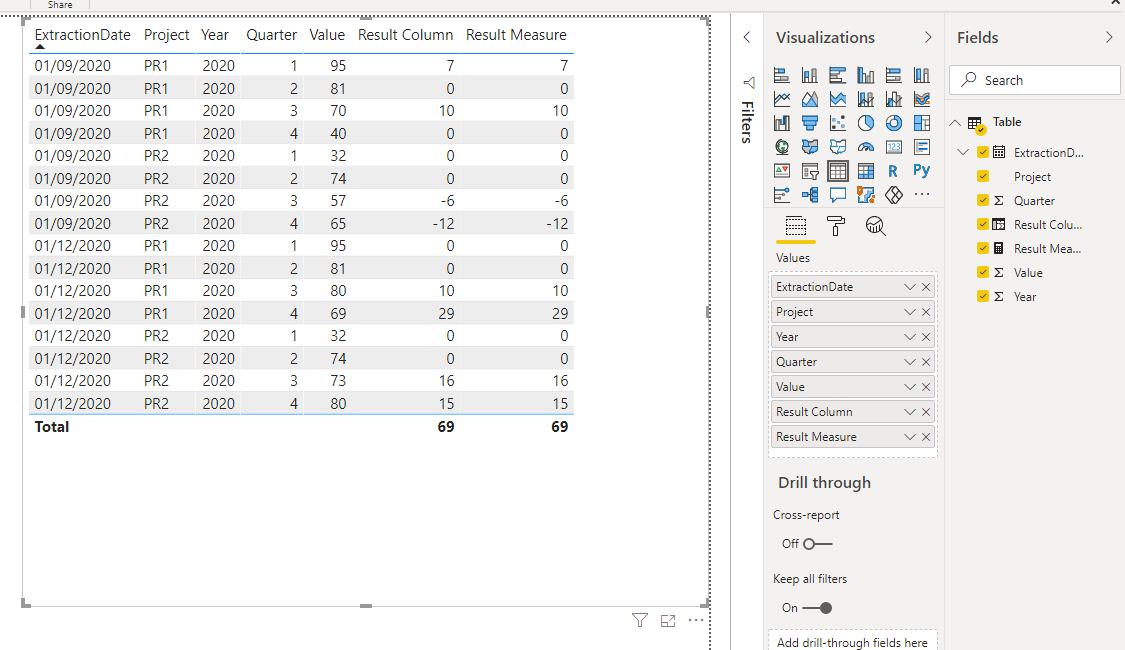Select the slicer visual
1125x650 pixels.
[x=810, y=171]
